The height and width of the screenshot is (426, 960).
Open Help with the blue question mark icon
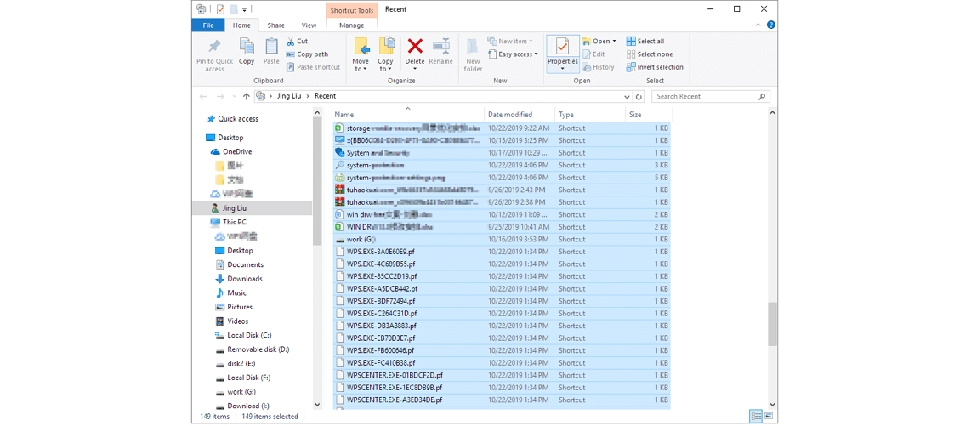click(771, 25)
